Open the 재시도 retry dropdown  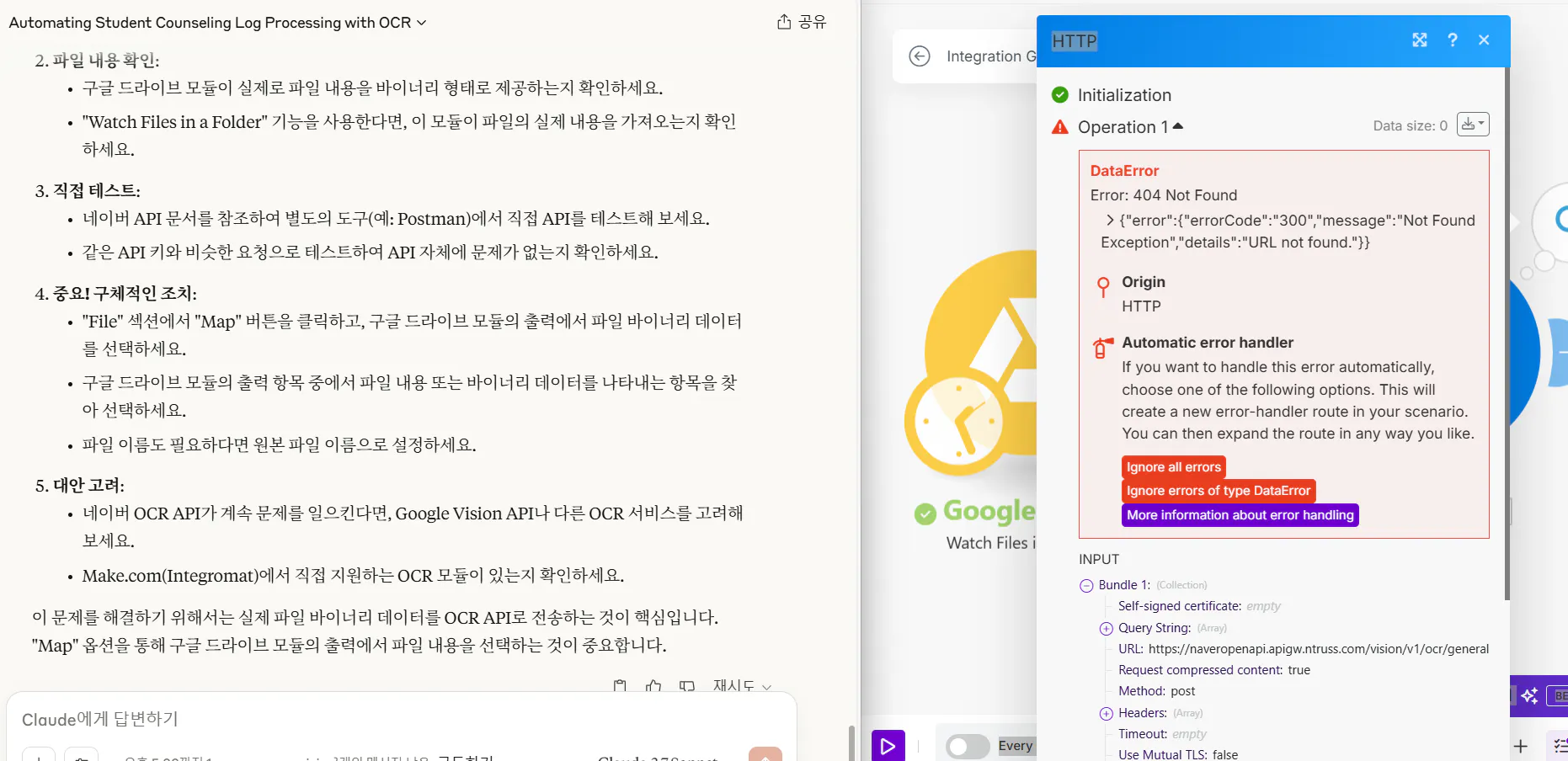point(742,686)
